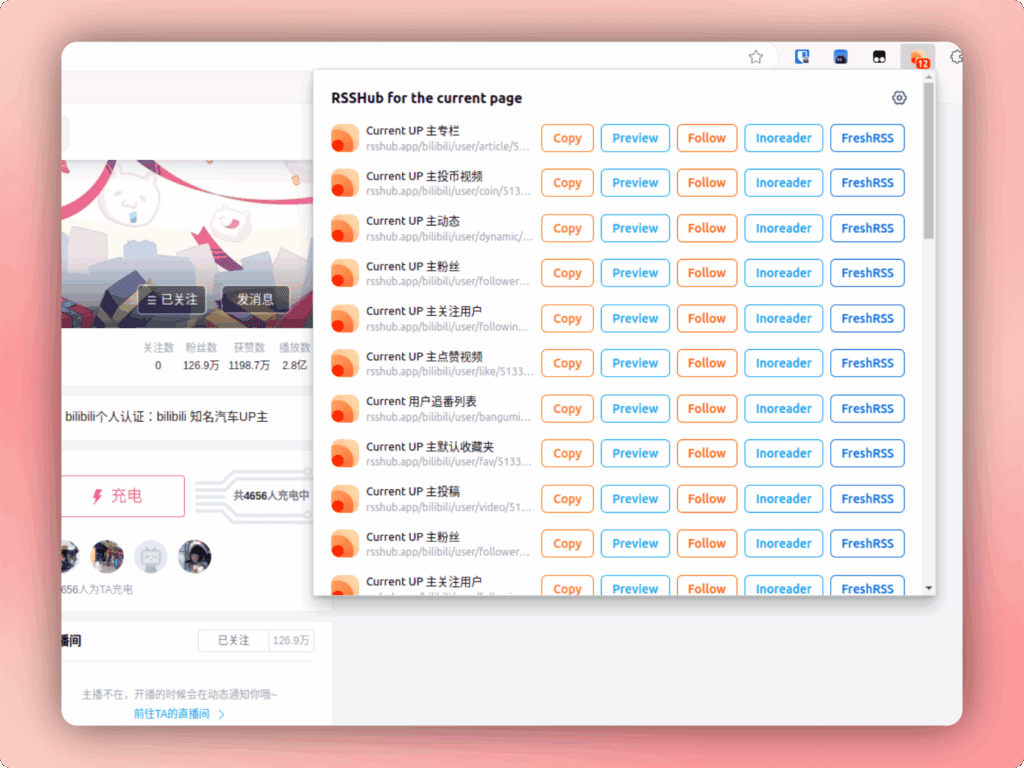This screenshot has width=1024, height=768.
Task: Follow the 主动态 feed
Action: point(707,228)
